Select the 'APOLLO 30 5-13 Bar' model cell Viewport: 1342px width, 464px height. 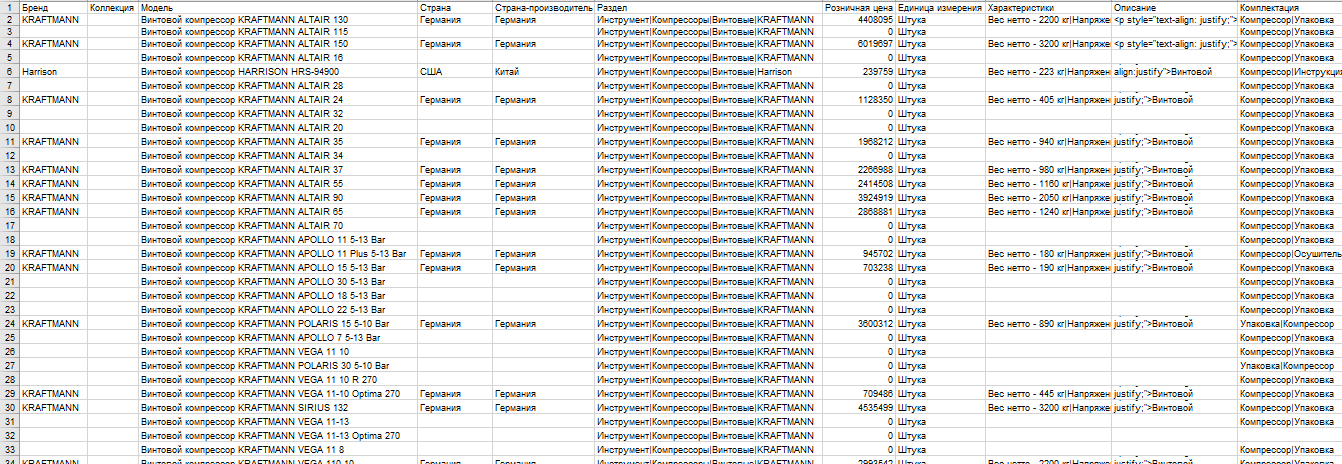coord(278,282)
